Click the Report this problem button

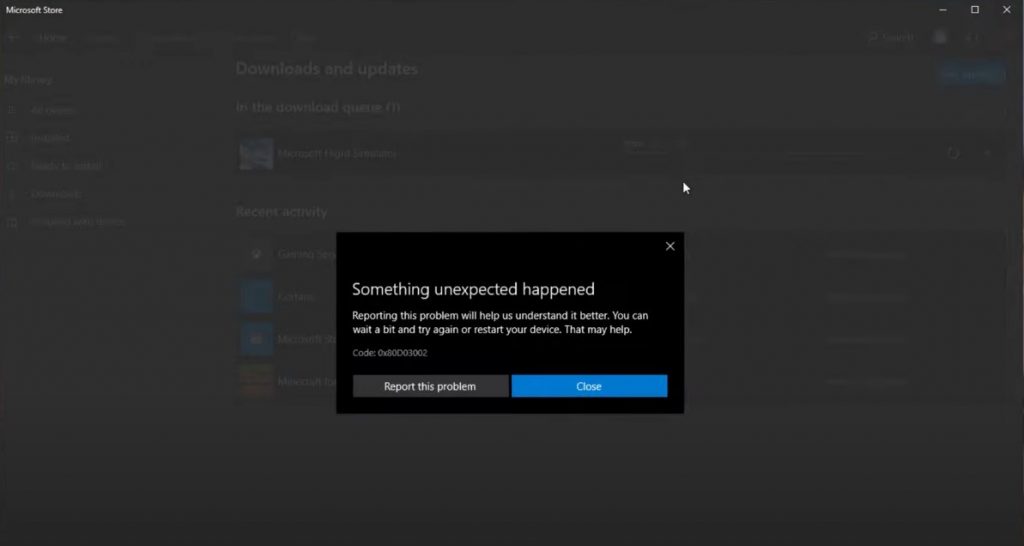[x=430, y=386]
